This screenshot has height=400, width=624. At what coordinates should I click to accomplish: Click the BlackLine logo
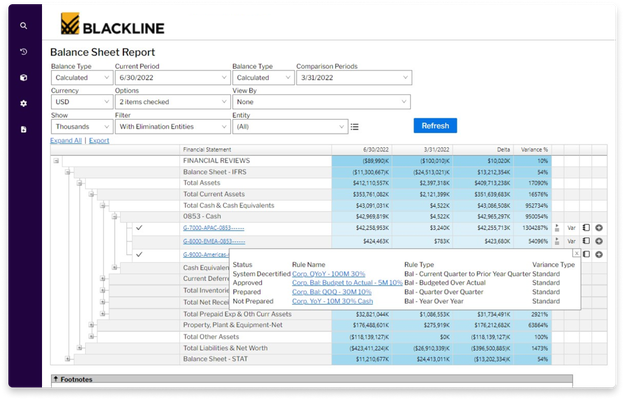pyautogui.click(x=113, y=24)
